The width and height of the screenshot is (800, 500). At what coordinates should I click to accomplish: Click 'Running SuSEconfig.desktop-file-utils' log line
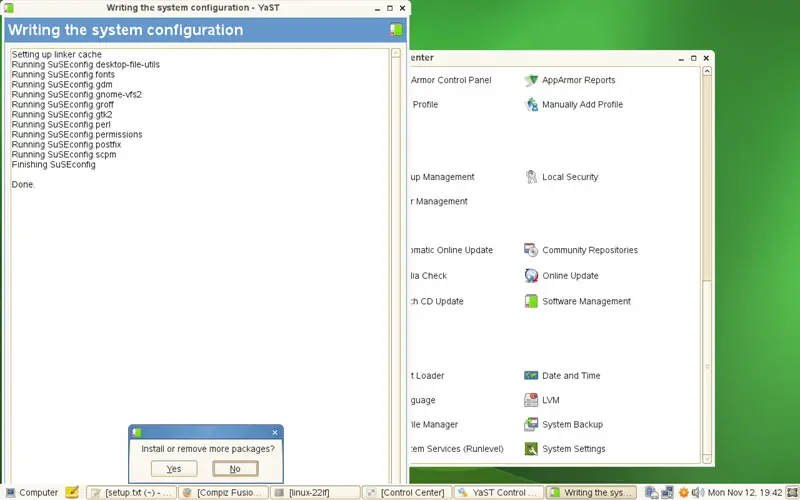(x=86, y=64)
